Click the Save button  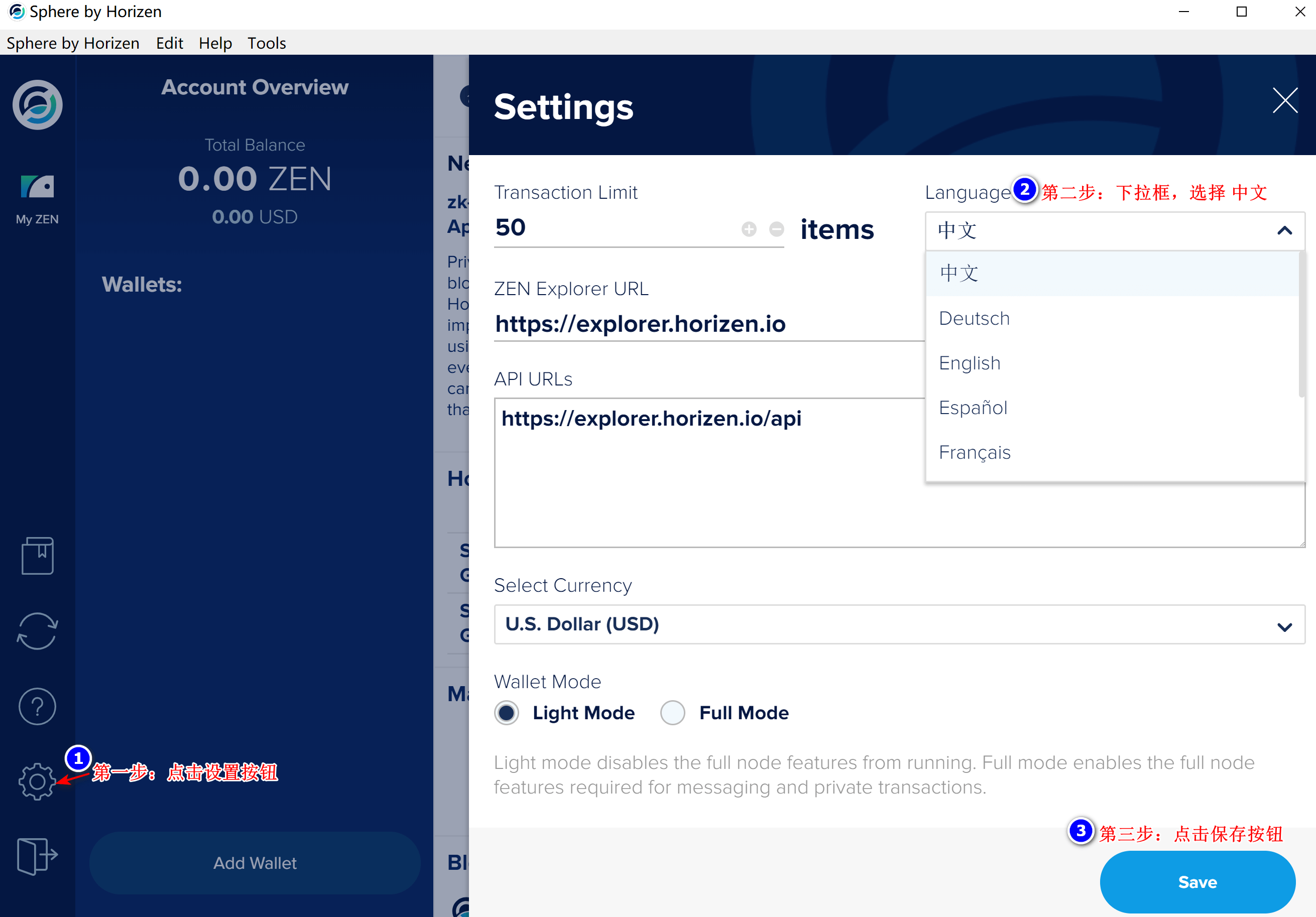pos(1198,881)
